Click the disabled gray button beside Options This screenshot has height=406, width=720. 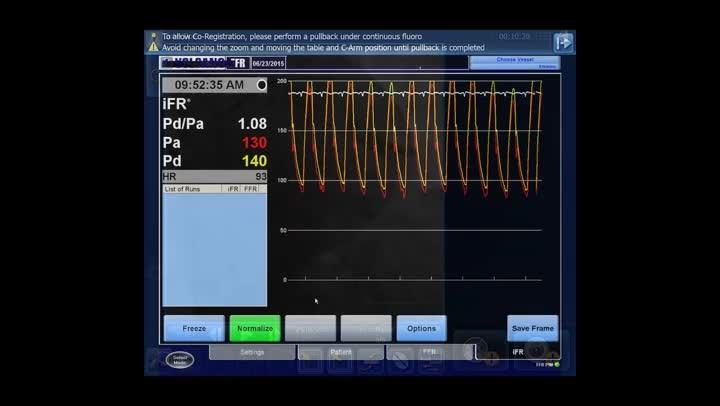coord(366,328)
